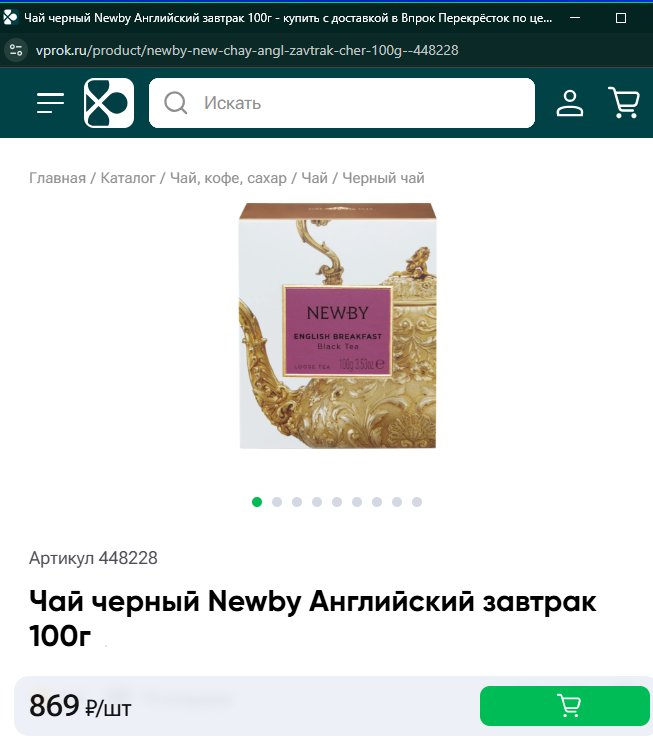This screenshot has width=653, height=739.
Task: Open the hamburger menu
Action: pyautogui.click(x=50, y=103)
